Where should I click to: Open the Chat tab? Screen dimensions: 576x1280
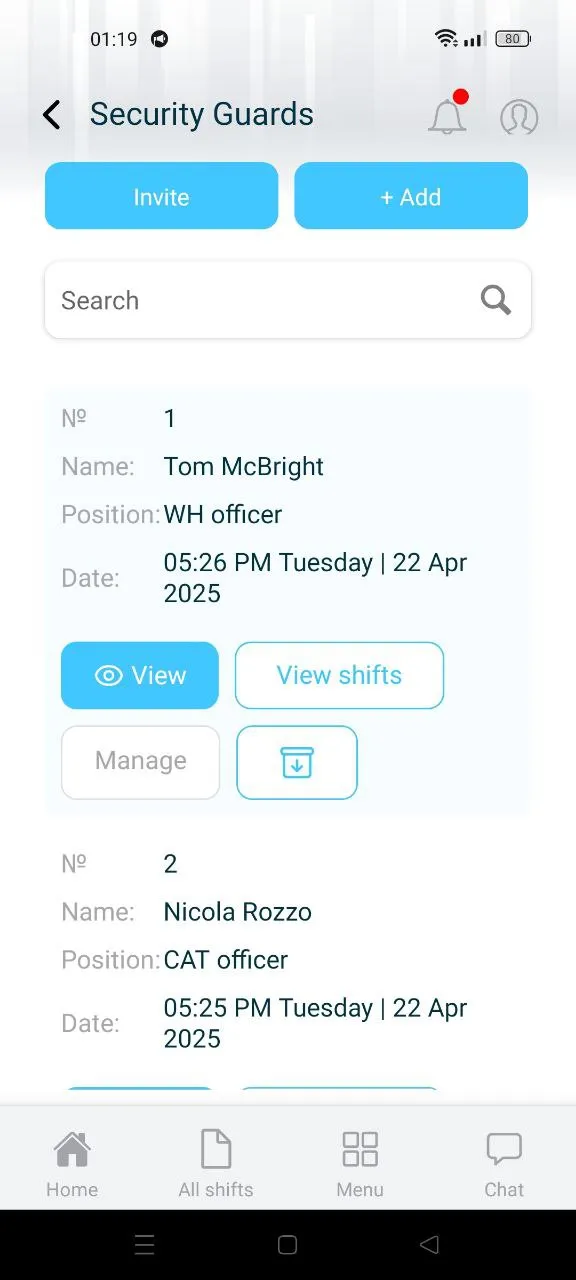pos(504,1163)
